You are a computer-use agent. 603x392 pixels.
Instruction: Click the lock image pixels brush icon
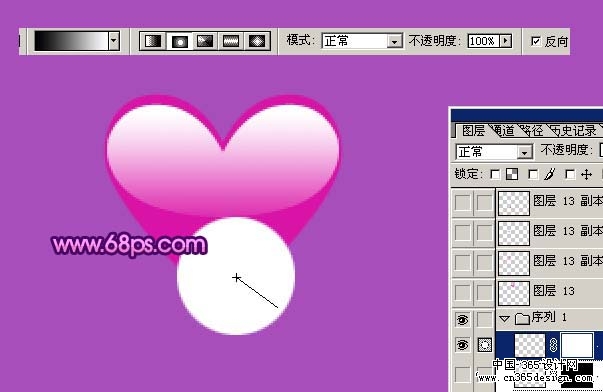point(550,174)
